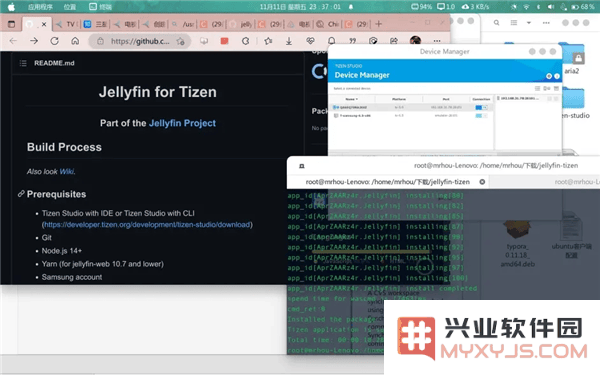Go to the browser home page
The image size is (600, 375).
click(x=75, y=41)
